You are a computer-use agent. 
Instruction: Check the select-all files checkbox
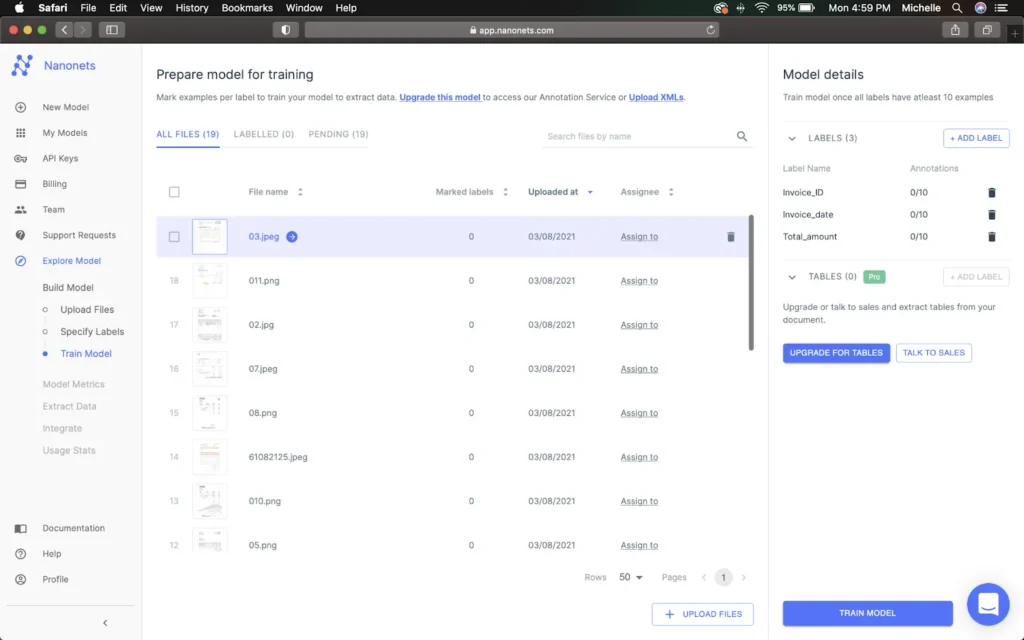(174, 191)
